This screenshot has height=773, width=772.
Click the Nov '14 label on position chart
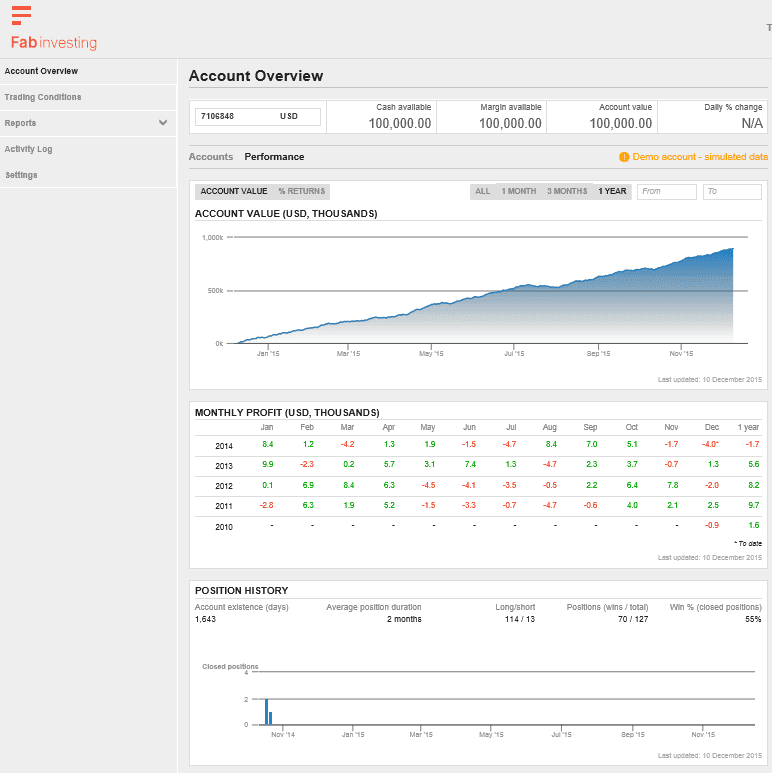(x=283, y=735)
